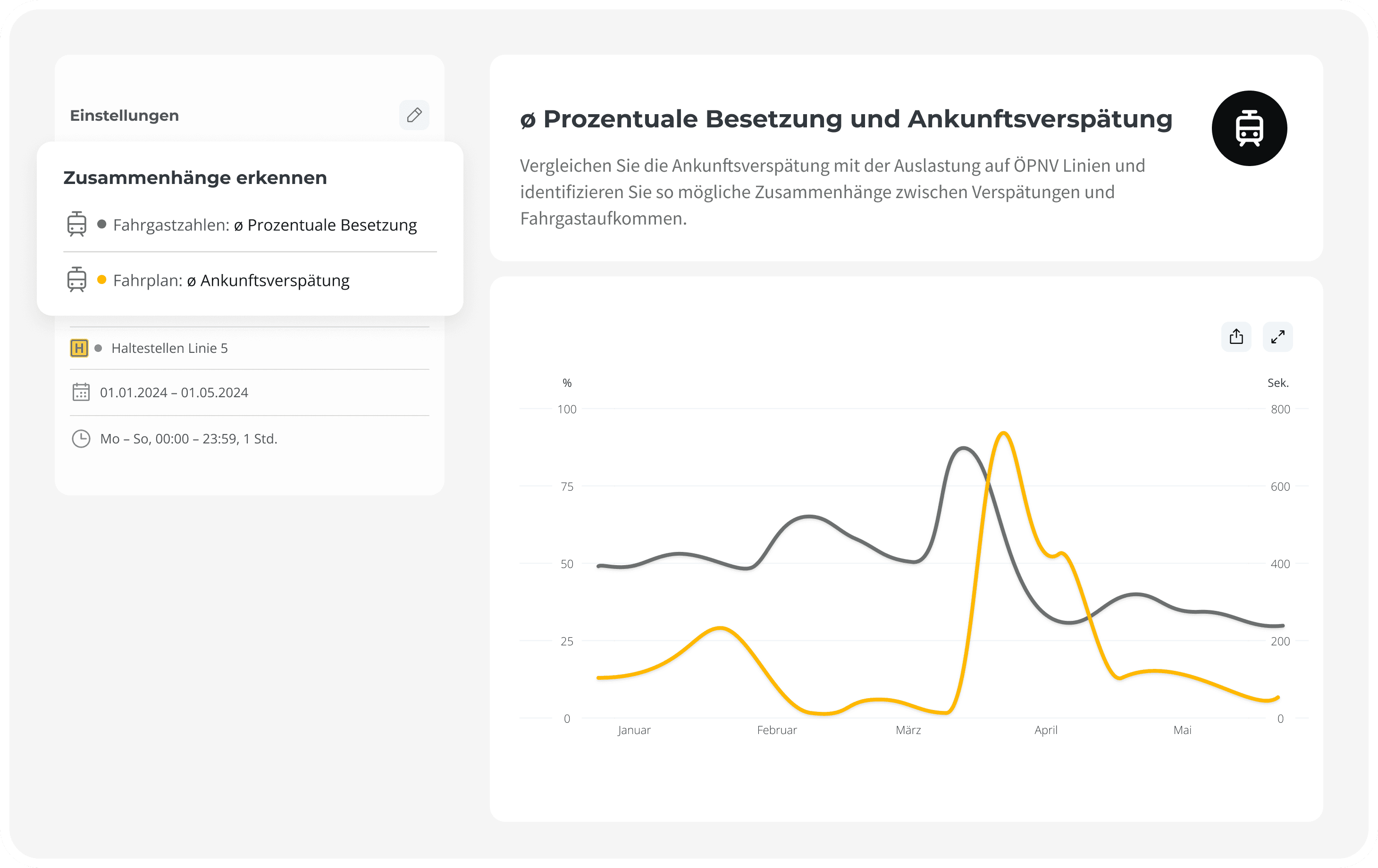Click the tram icon beside Fahrgastzahlen

[76, 224]
